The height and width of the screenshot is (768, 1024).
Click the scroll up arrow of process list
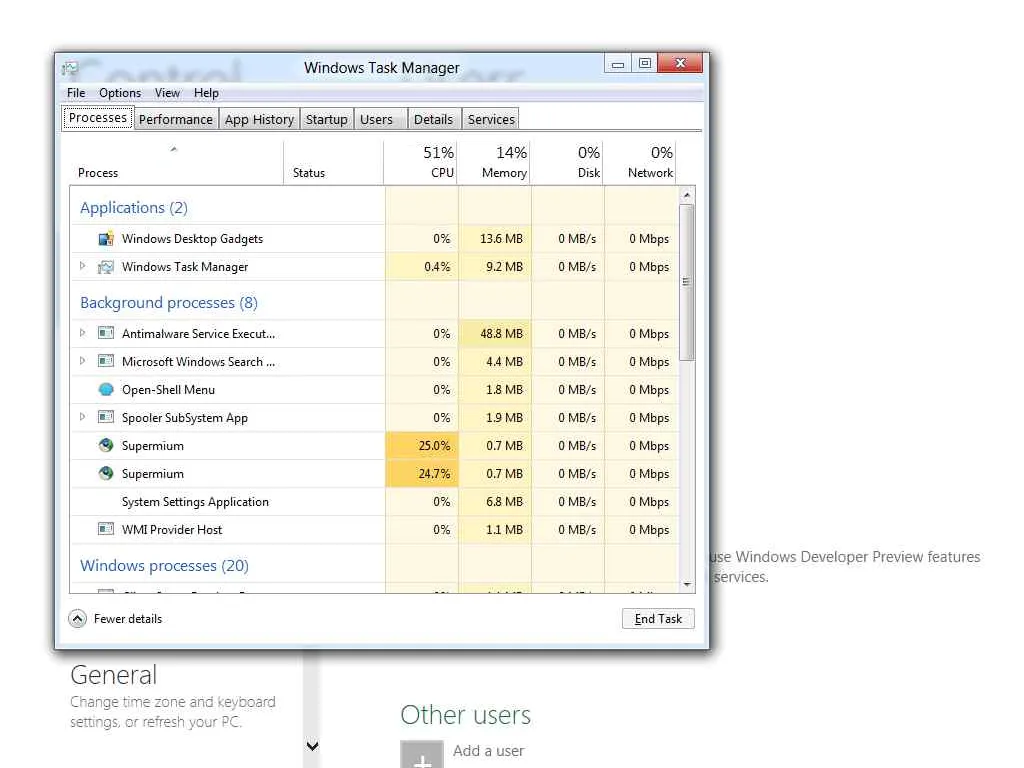point(686,195)
